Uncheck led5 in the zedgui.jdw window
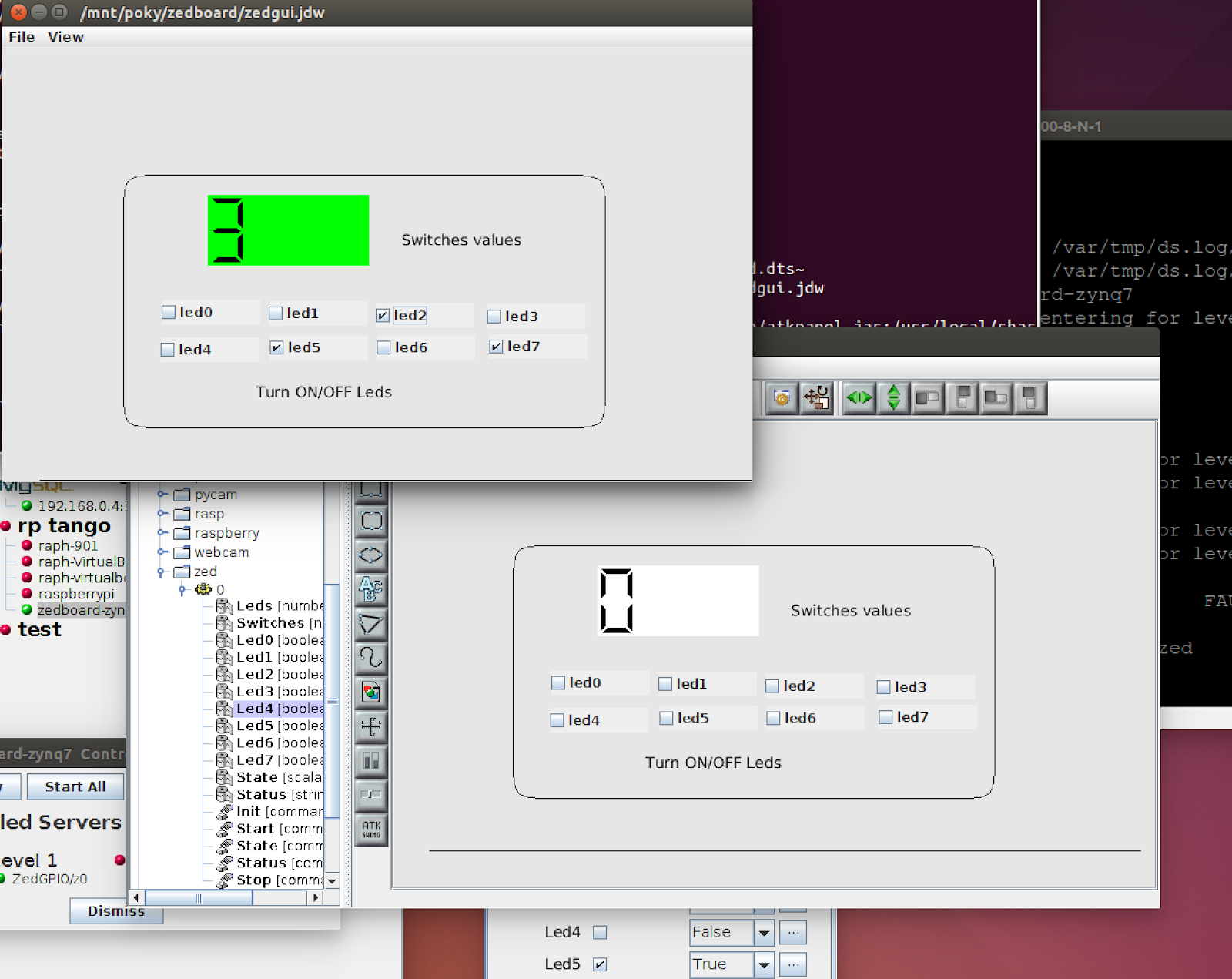The image size is (1232, 979). click(x=276, y=347)
